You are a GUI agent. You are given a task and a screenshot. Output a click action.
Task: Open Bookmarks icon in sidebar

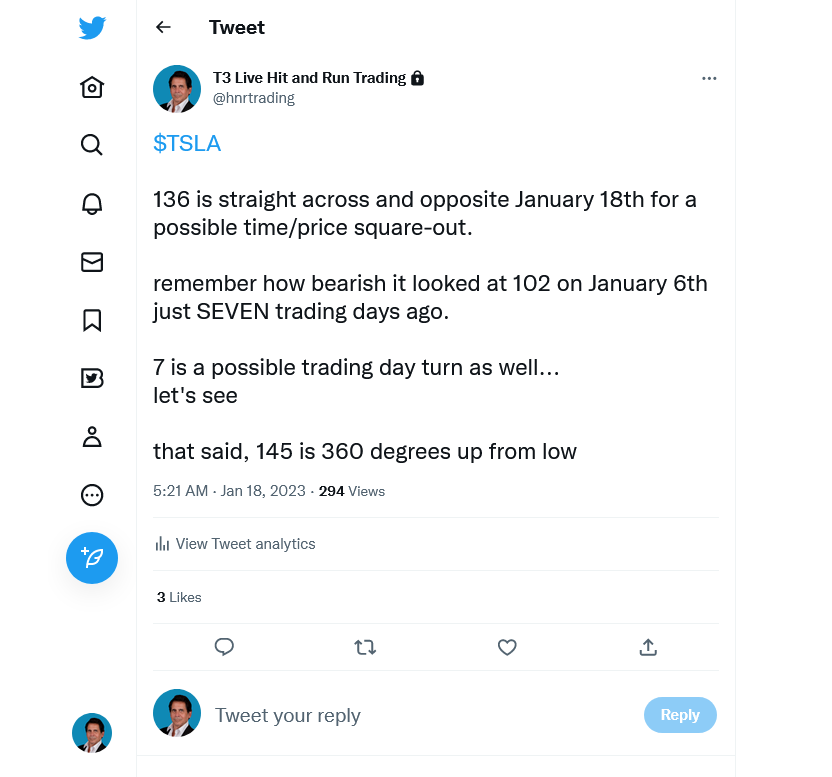coord(92,320)
